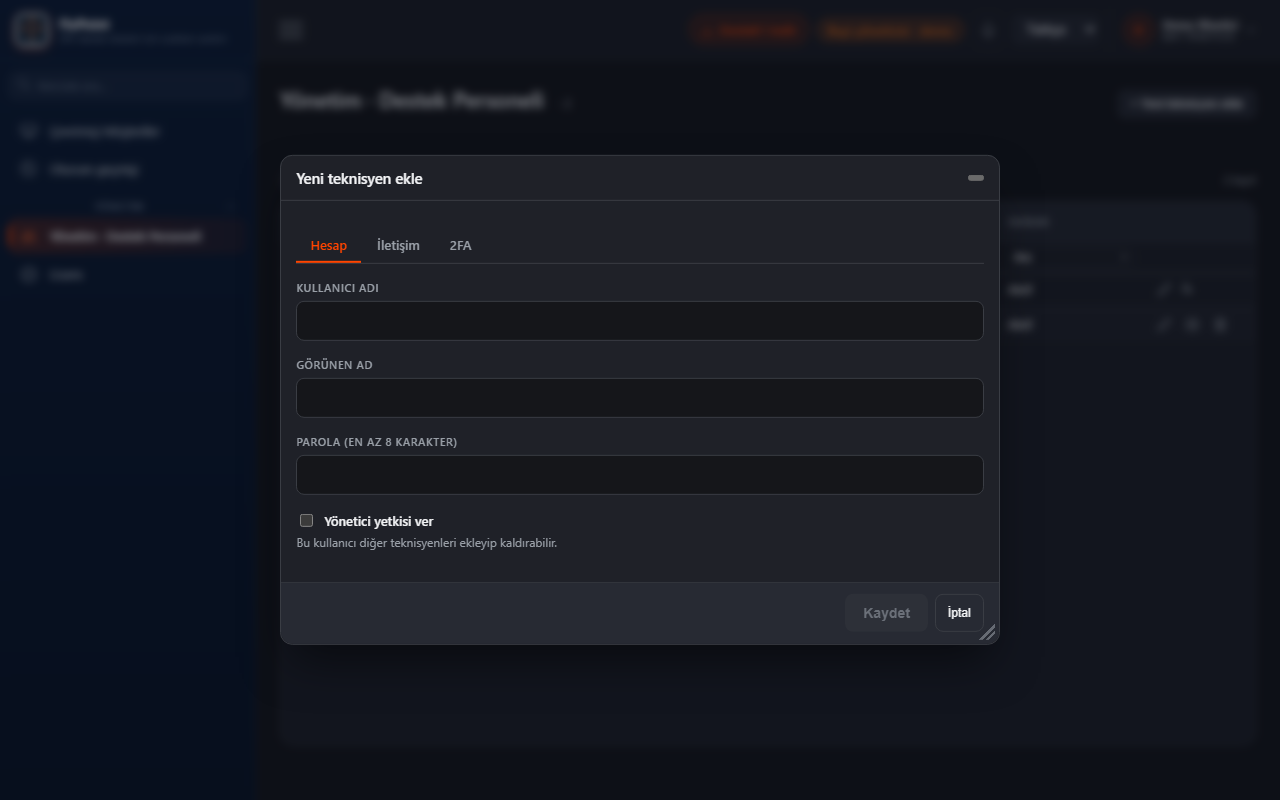Select the highlighted Yönetim sidebar item

[x=125, y=237]
